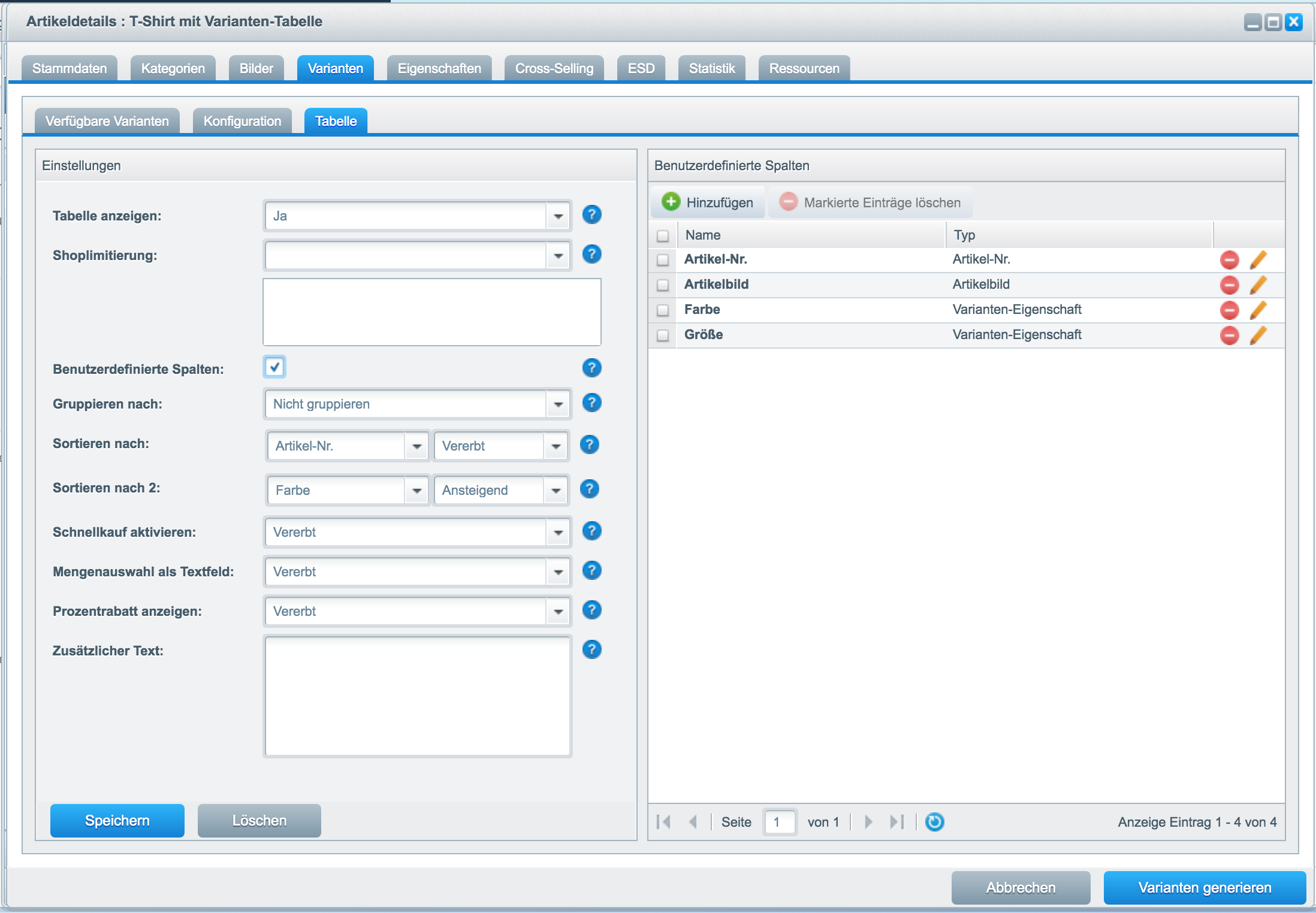The height and width of the screenshot is (913, 1316).
Task: Switch to Stammdaten tab
Action: coord(70,68)
